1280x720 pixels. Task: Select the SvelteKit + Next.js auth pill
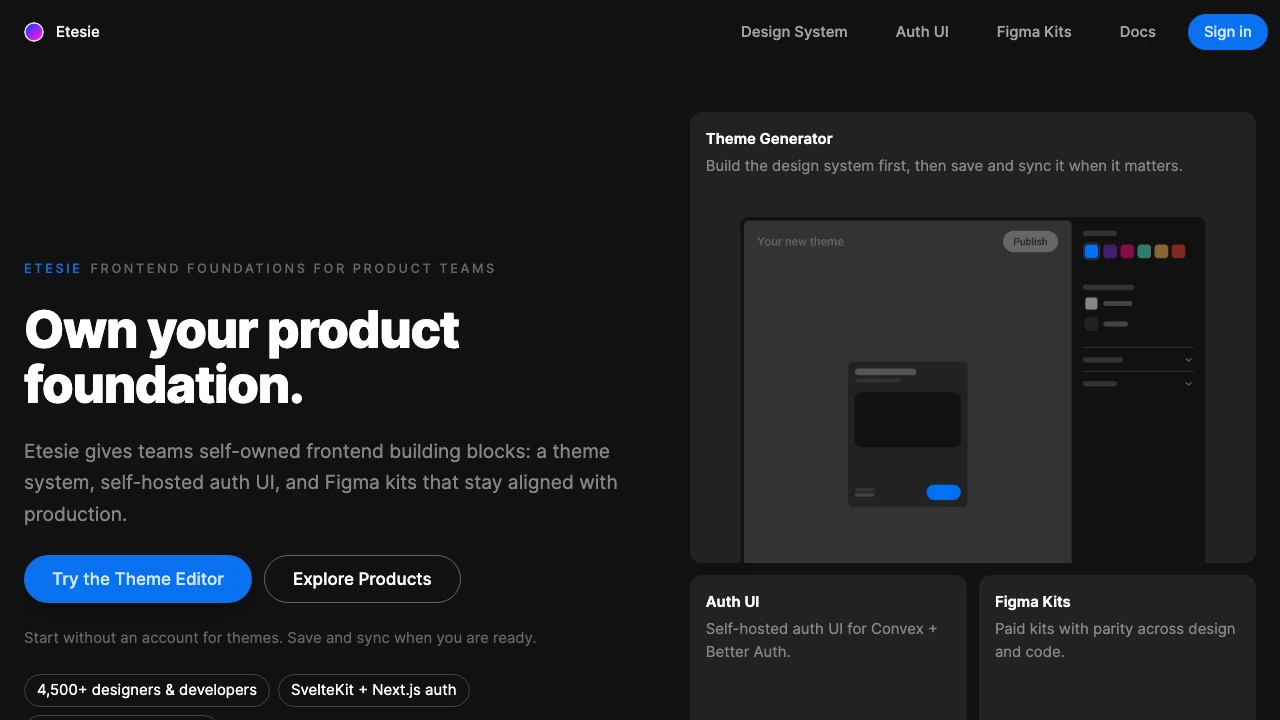click(374, 690)
